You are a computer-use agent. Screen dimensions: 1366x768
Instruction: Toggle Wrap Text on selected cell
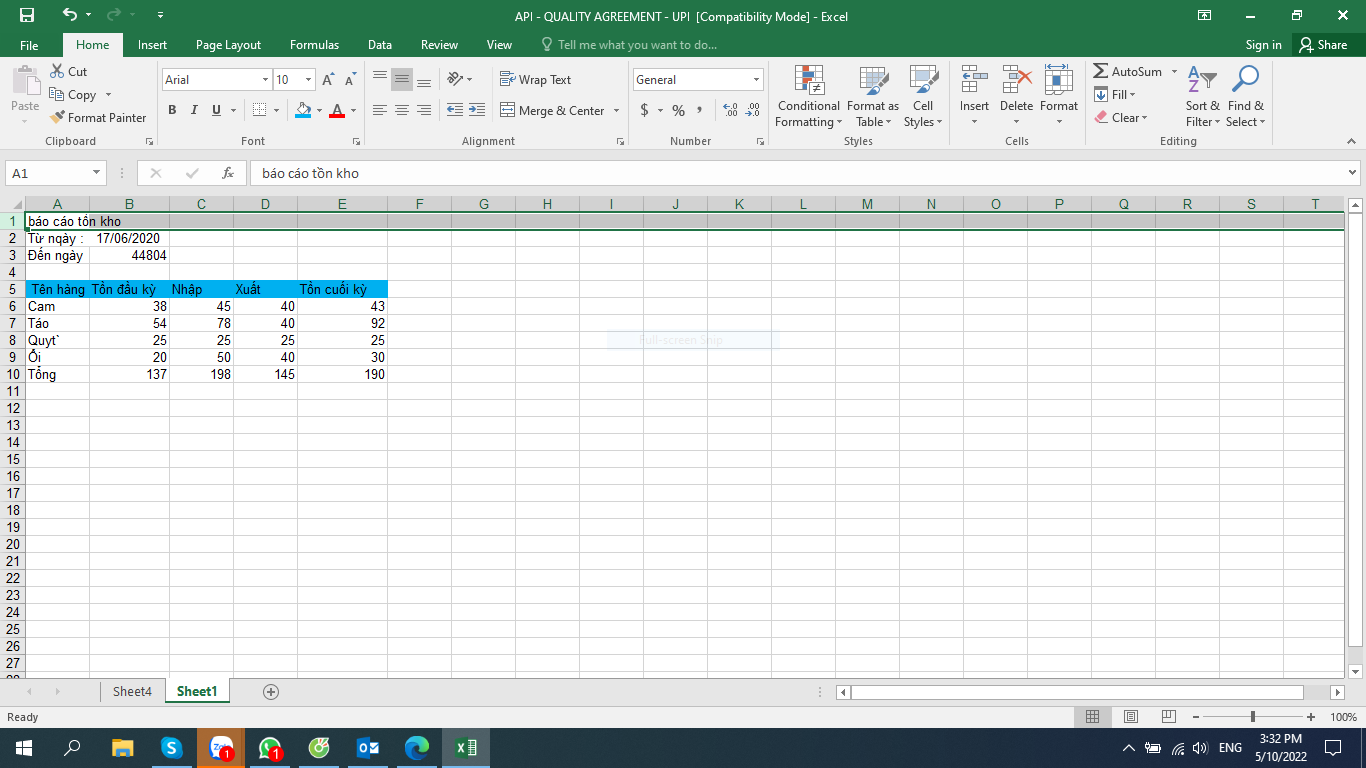click(x=535, y=80)
